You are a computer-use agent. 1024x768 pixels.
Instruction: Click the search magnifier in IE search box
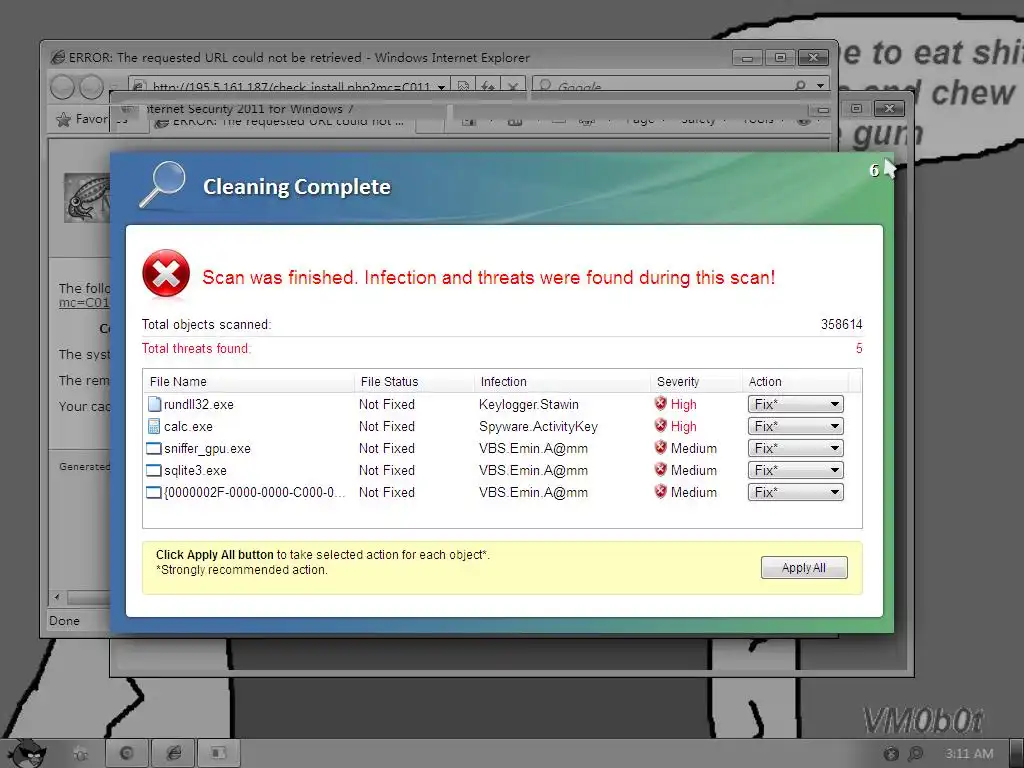click(800, 86)
